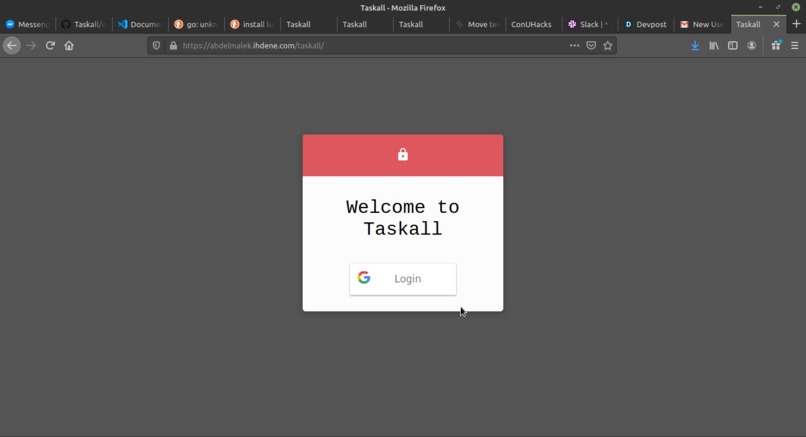Switch to the 'go: unkn' tab
Screen dimensions: 806x437
point(196,24)
